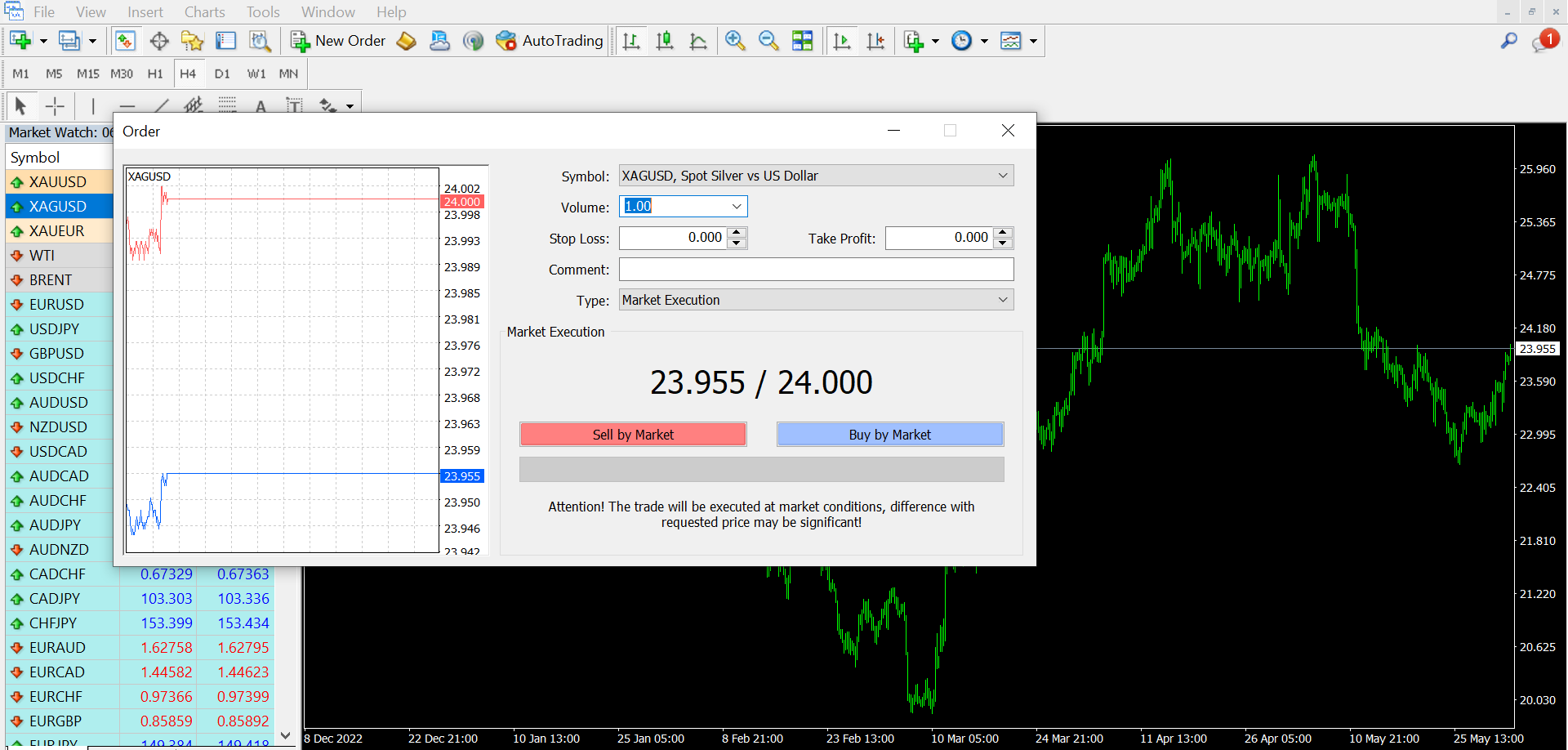The height and width of the screenshot is (750, 1568).
Task: Select XAUUSD in Market Watch
Action: [x=59, y=182]
